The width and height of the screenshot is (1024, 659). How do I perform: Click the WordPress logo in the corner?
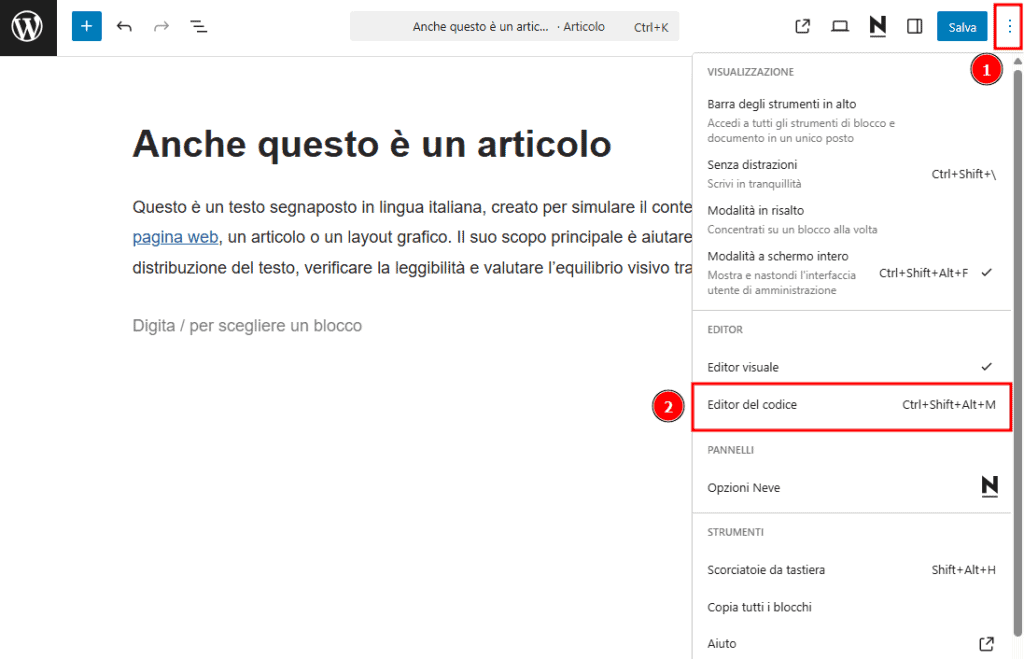click(x=27, y=27)
